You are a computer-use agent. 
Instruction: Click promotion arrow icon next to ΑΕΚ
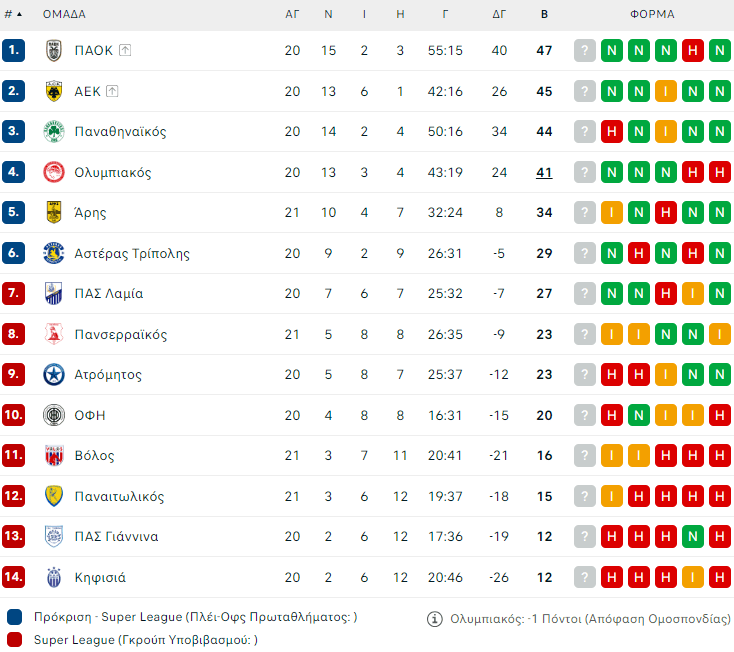pos(112,91)
